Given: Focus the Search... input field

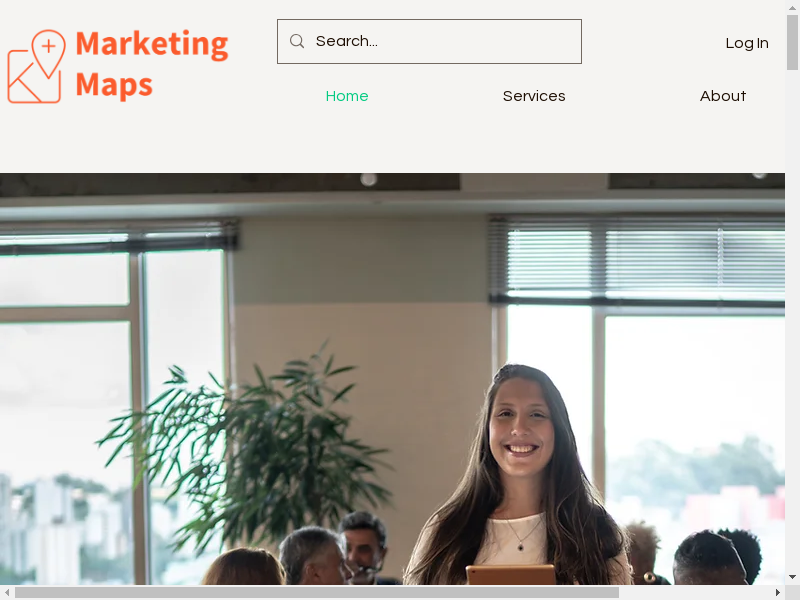Looking at the screenshot, I should pyautogui.click(x=429, y=41).
